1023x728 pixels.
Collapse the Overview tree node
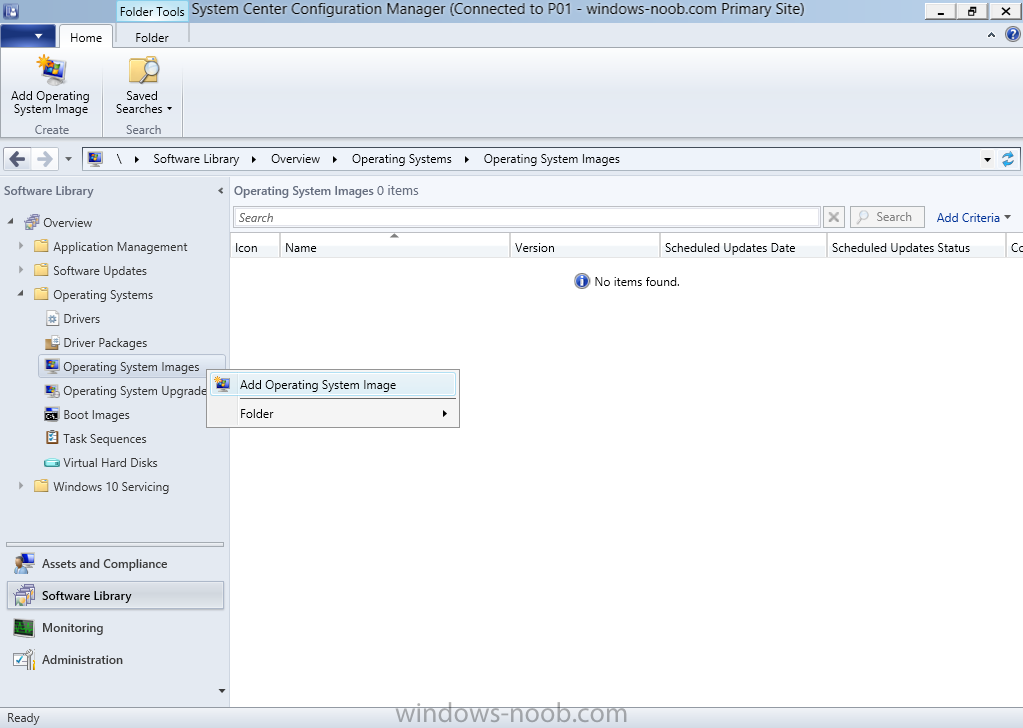coord(10,222)
